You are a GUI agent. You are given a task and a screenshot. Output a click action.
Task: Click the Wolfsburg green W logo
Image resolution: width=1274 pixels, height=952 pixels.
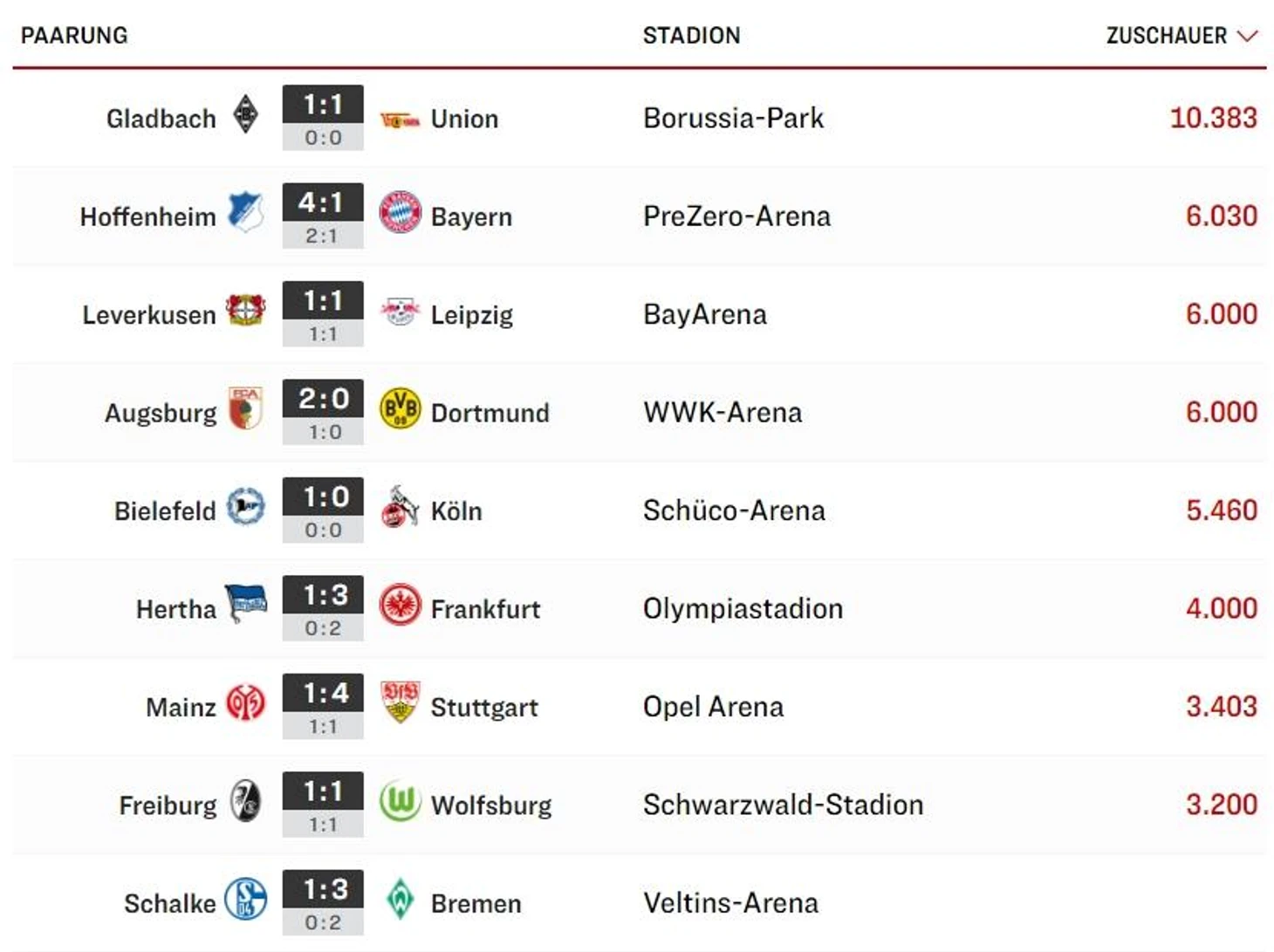(401, 801)
